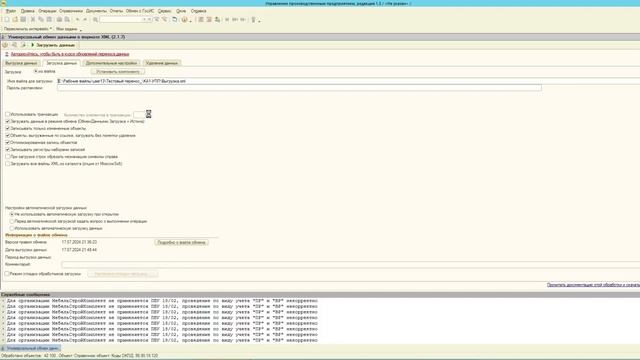This screenshot has width=640, height=360.
Task: Open the Документы menu
Action: point(96,11)
